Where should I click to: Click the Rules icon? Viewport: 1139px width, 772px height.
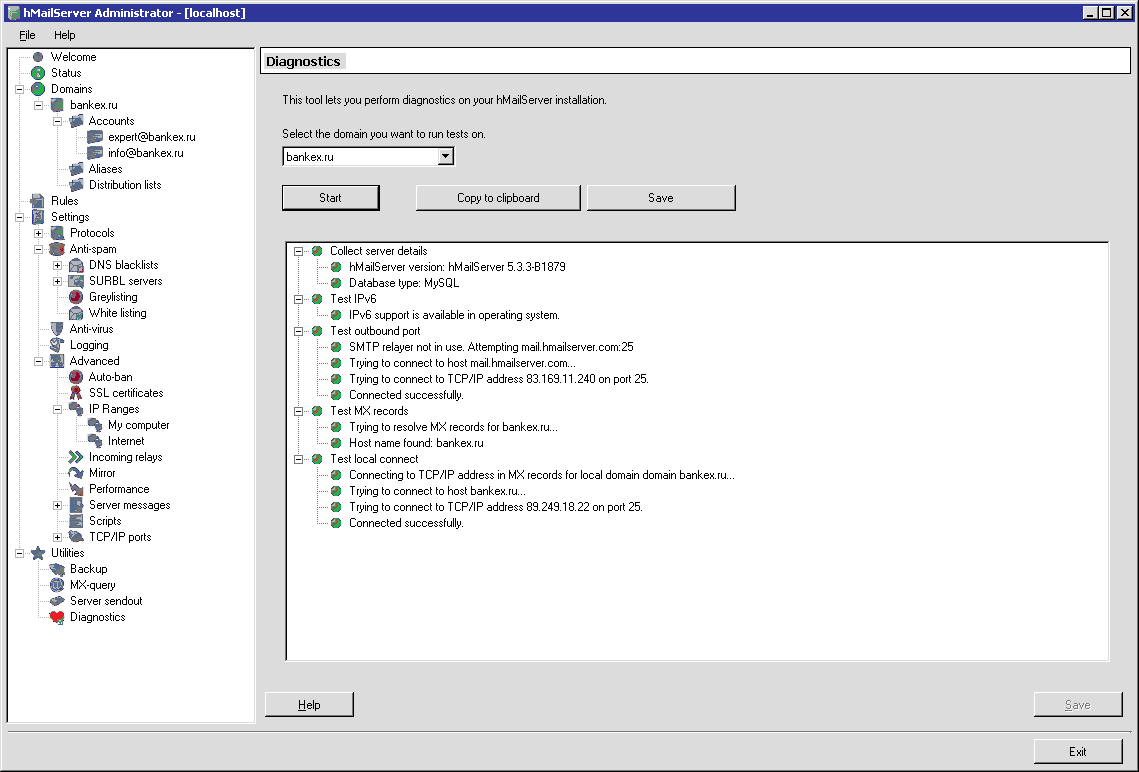pyautogui.click(x=38, y=200)
